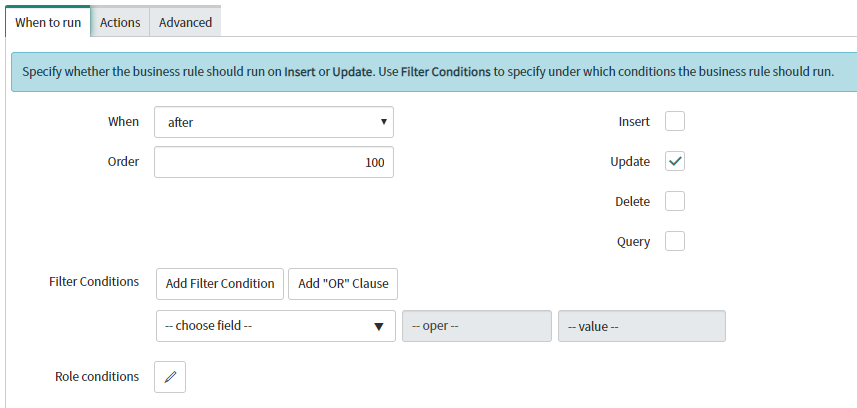The width and height of the screenshot is (857, 408).
Task: Select the When to run tab
Action: (48, 22)
